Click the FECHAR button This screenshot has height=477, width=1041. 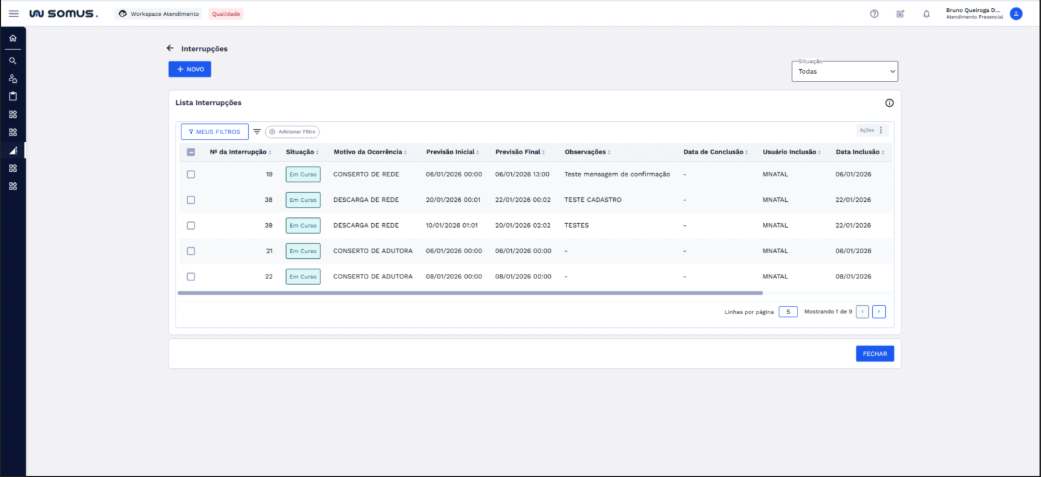click(874, 353)
